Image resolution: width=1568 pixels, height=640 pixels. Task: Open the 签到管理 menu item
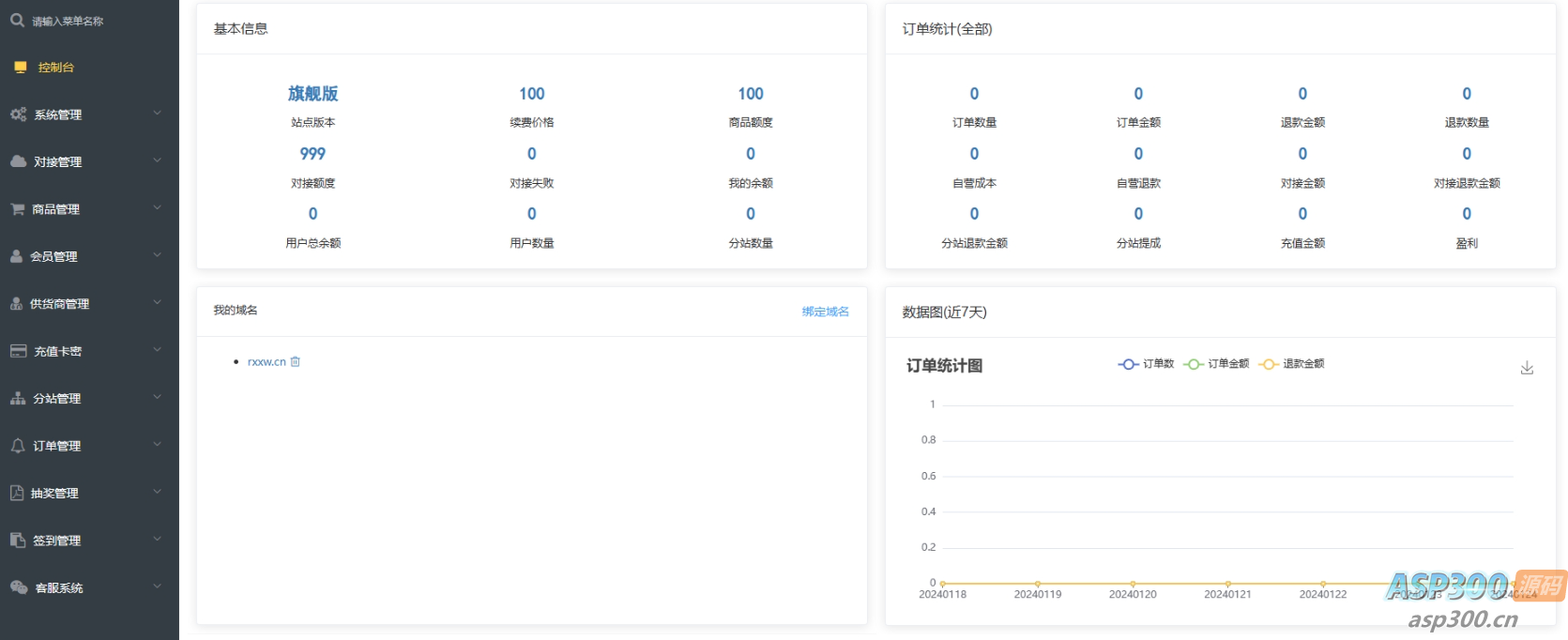click(89, 541)
